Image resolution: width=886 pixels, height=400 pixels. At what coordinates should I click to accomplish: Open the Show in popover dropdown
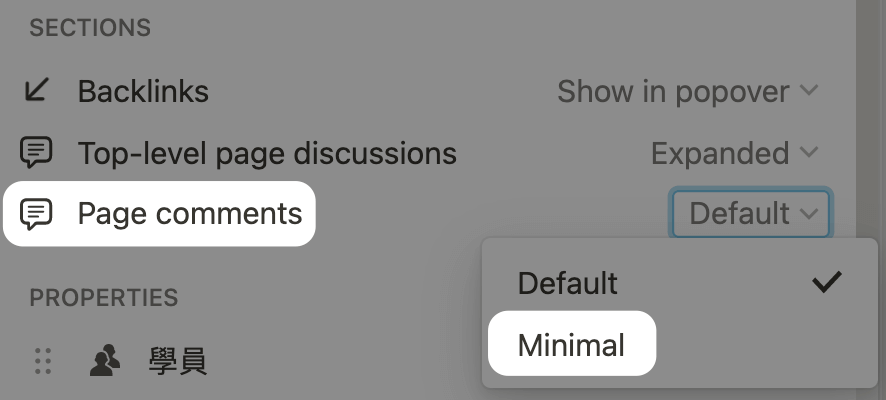coord(688,92)
